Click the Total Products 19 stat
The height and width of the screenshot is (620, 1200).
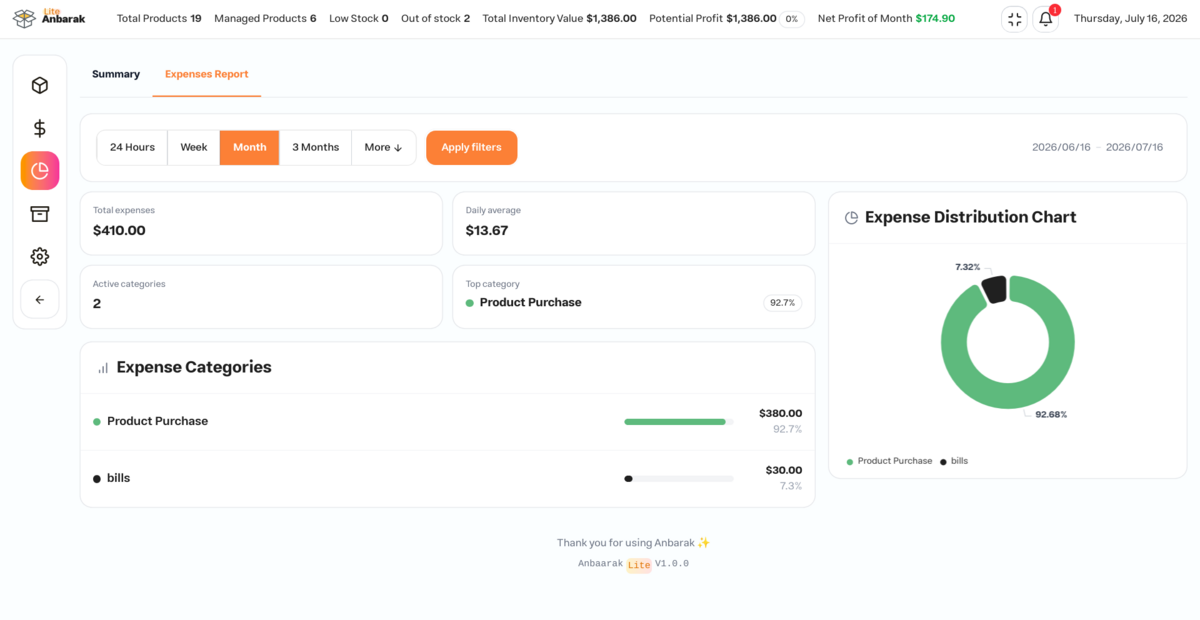(159, 19)
